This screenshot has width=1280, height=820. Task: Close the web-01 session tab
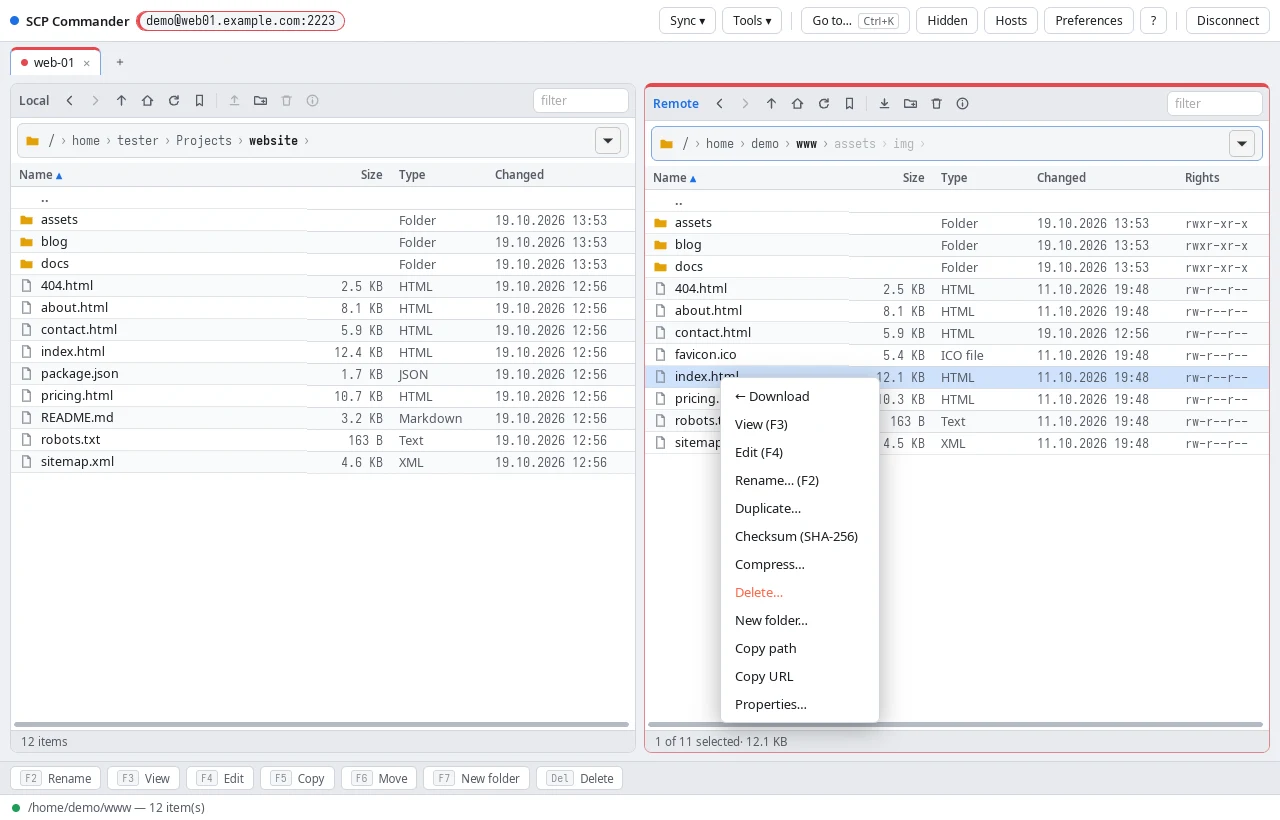86,62
